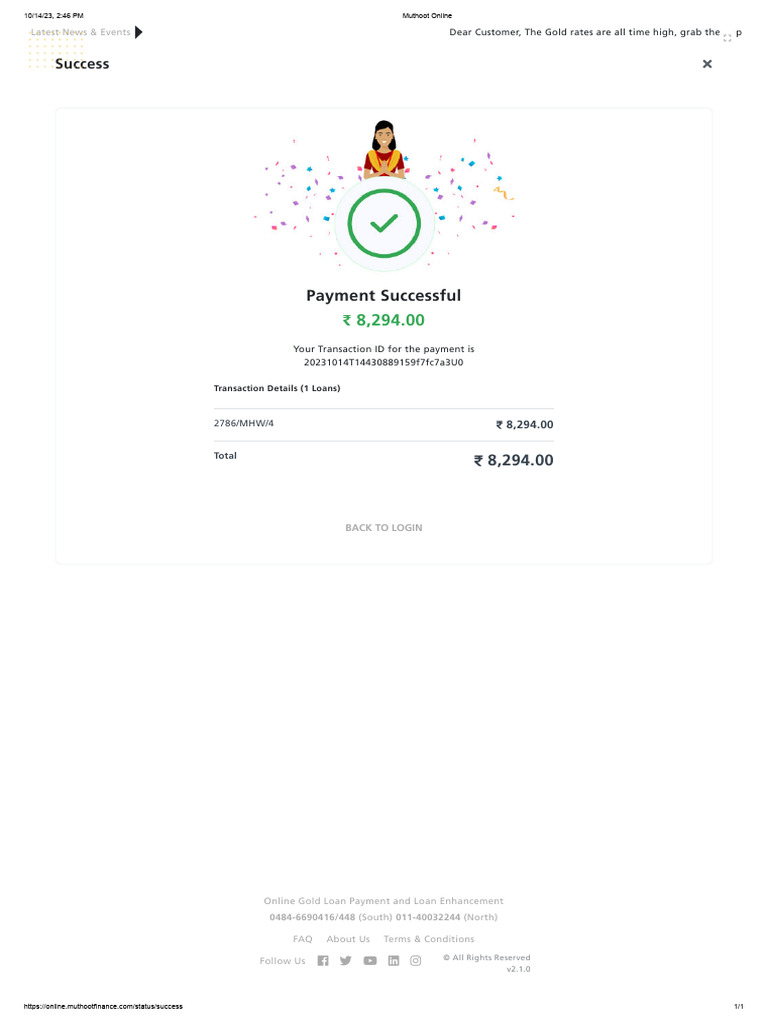Click BACK TO LOGIN
Screen dimensions: 768x1024
point(384,528)
